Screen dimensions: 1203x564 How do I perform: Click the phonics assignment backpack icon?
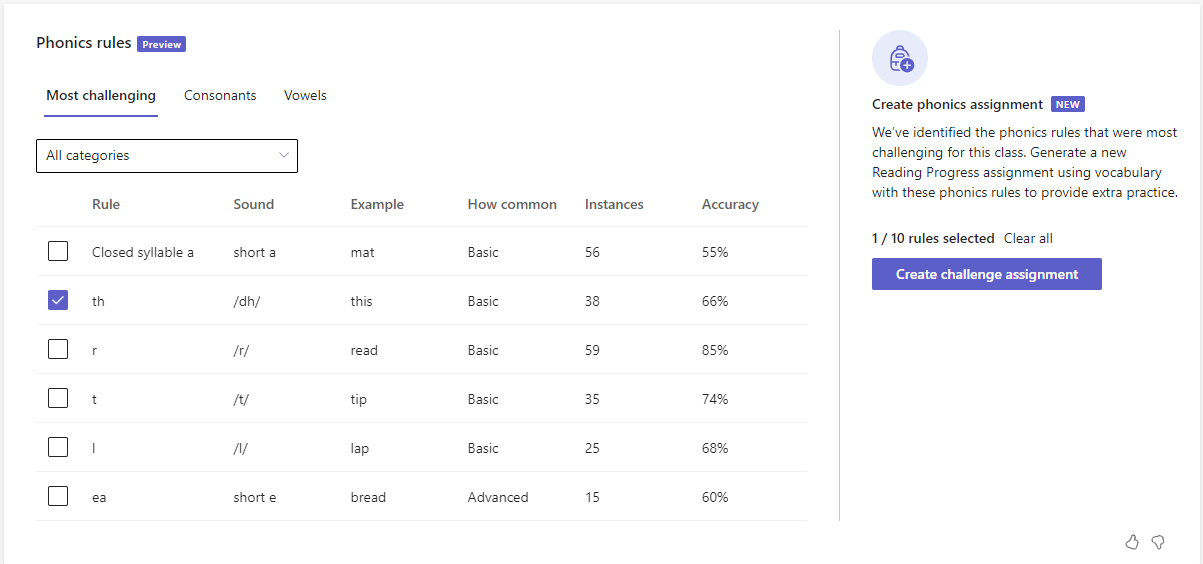click(899, 58)
